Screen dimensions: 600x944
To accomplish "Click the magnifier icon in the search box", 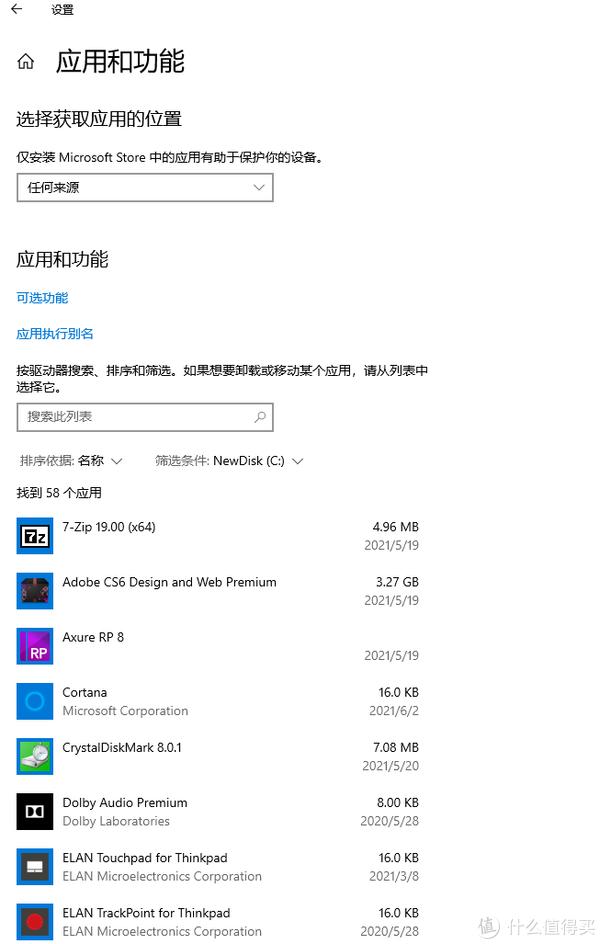I will coord(260,417).
